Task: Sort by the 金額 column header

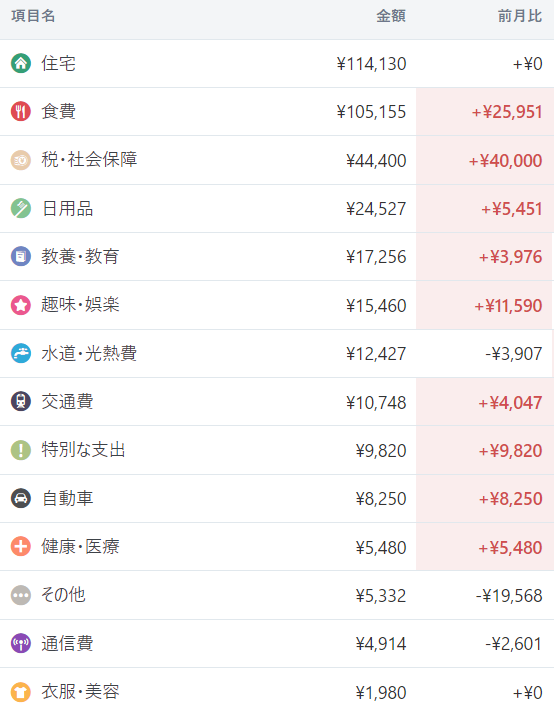Action: tap(391, 16)
